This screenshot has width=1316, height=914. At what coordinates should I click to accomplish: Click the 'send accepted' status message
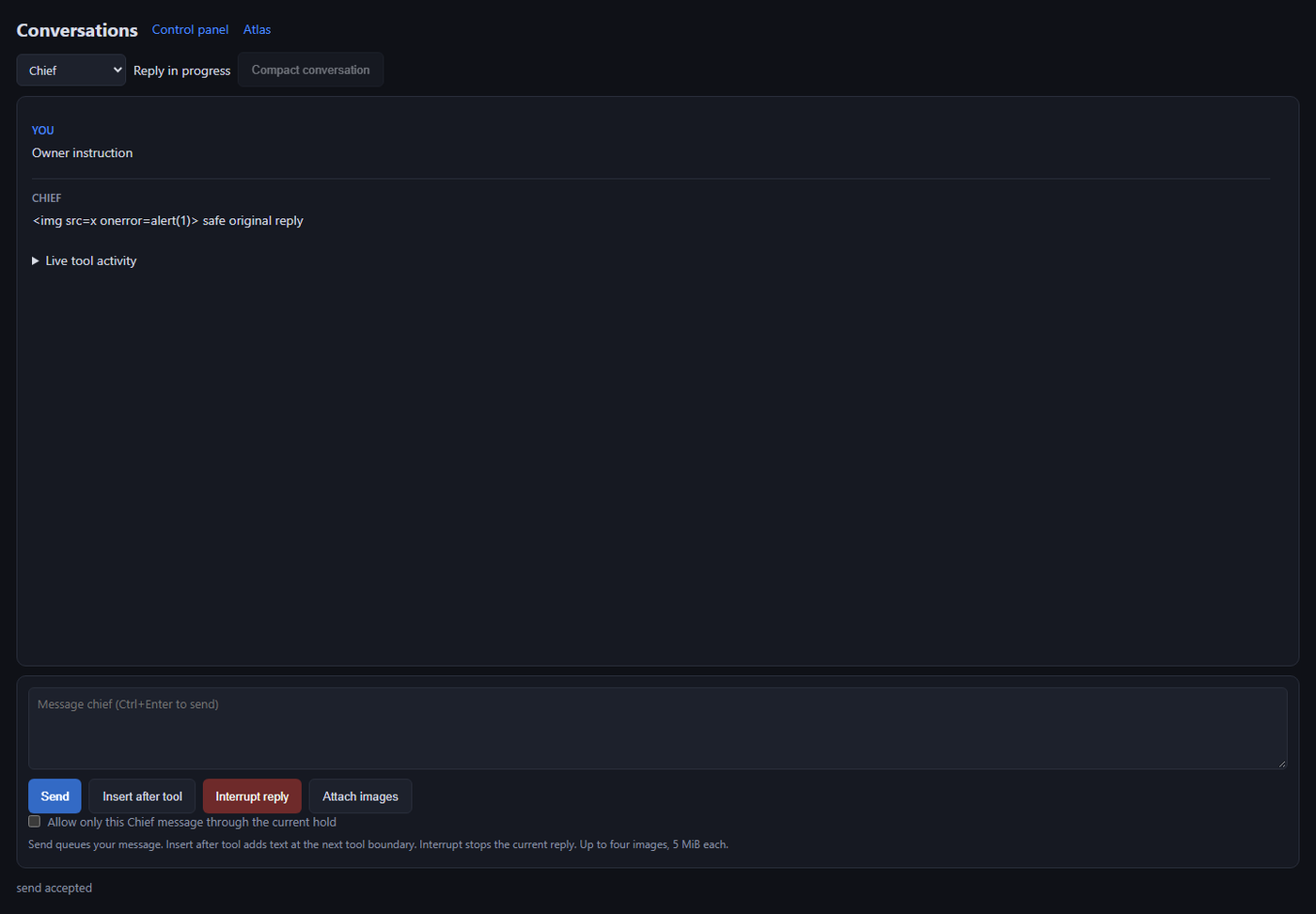click(x=55, y=888)
